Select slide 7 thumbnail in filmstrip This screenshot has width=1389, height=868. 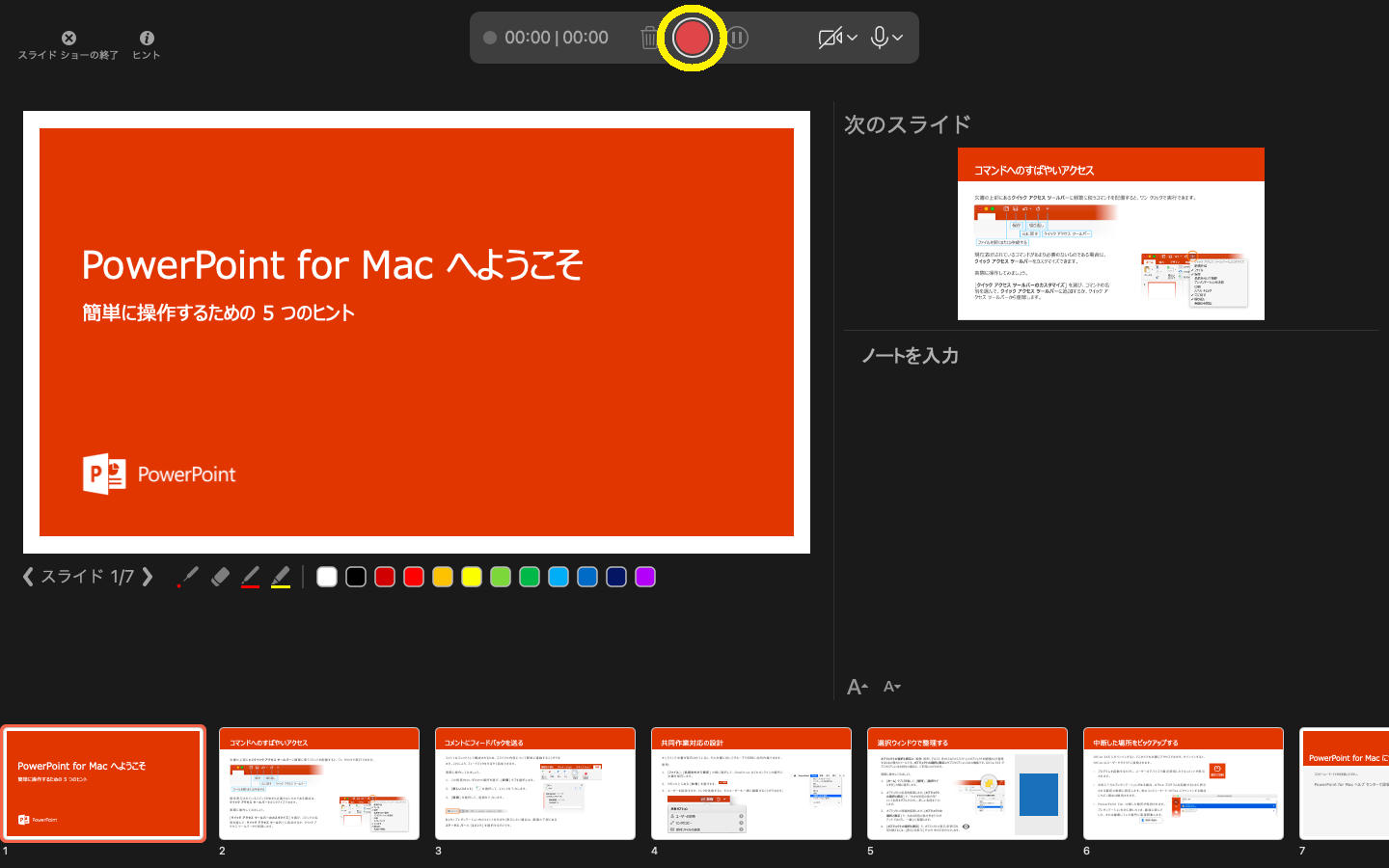[1345, 783]
